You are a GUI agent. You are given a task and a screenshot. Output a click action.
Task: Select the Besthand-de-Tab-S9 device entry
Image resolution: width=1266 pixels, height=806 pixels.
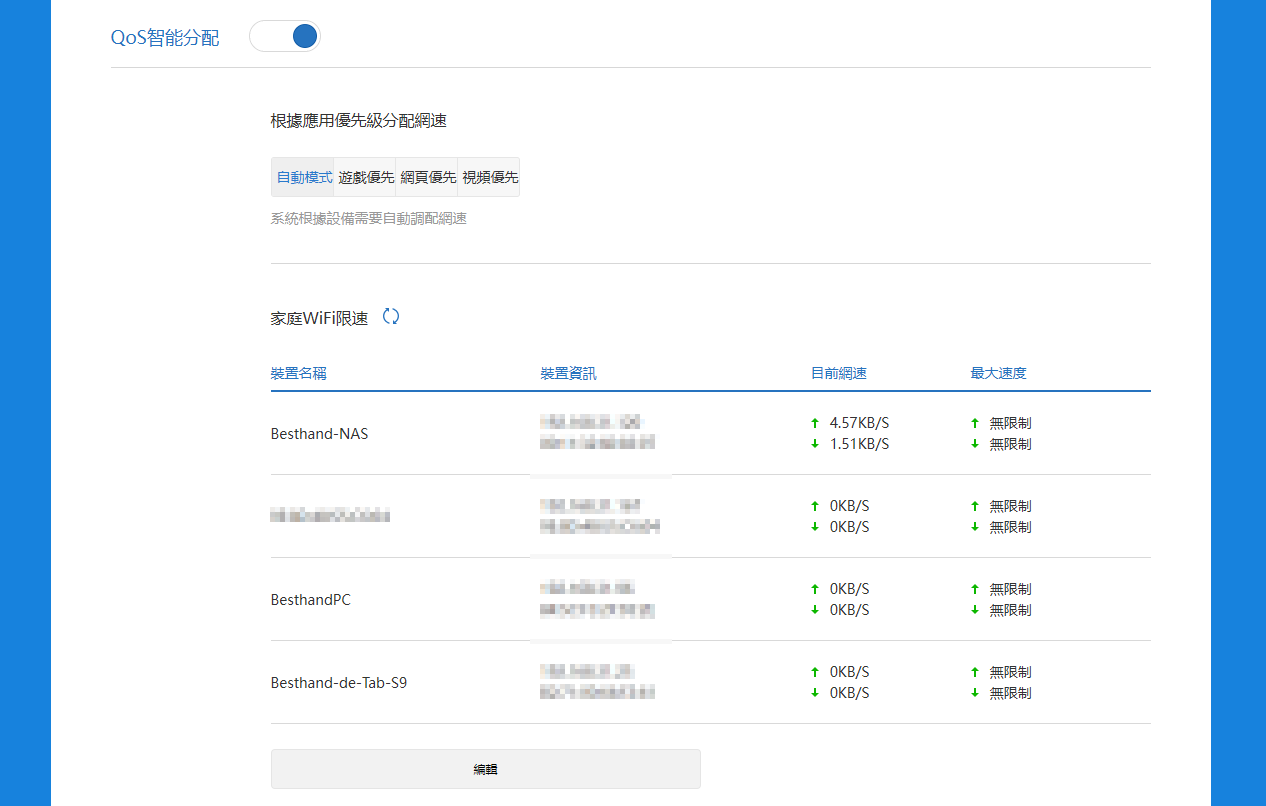tap(338, 683)
